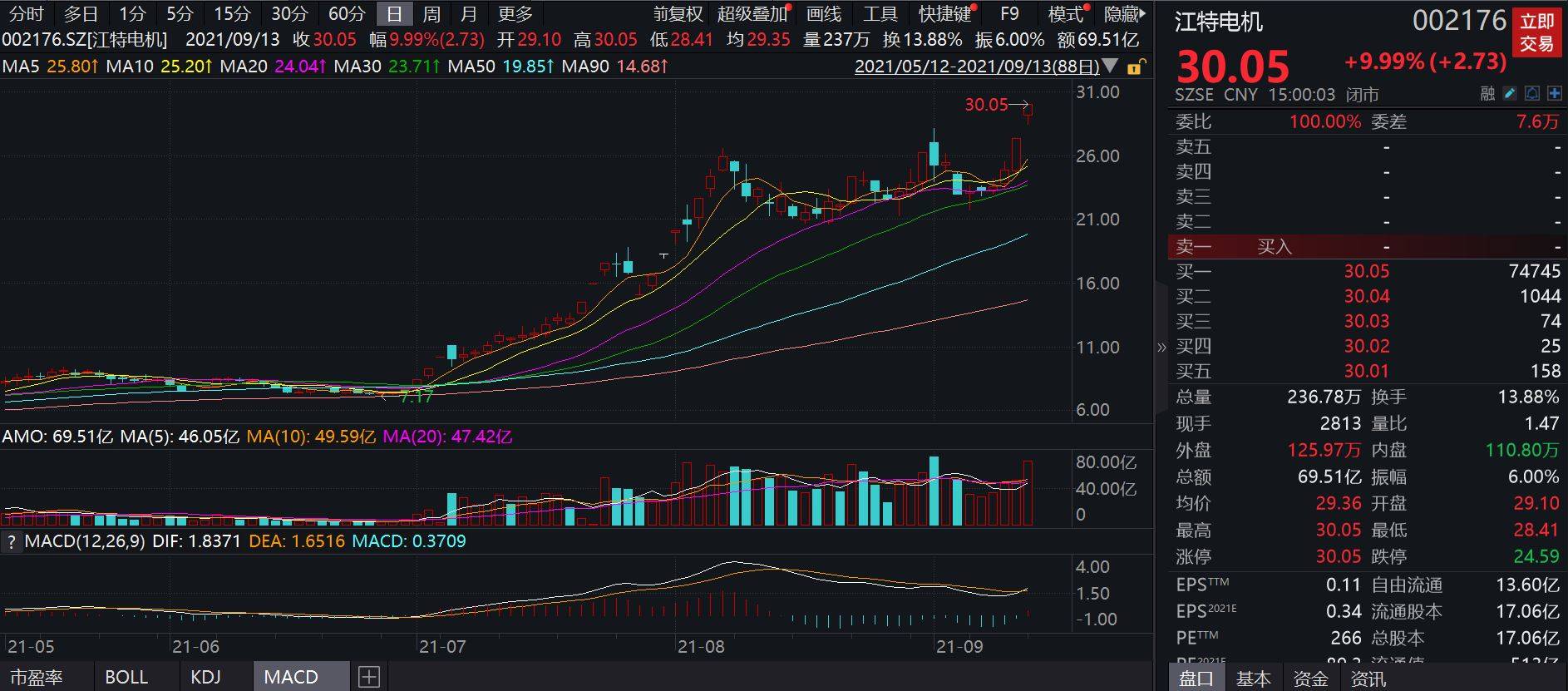The width and height of the screenshot is (1568, 691).
Task: Click the 融 margin trading indicator
Action: pyautogui.click(x=1488, y=94)
